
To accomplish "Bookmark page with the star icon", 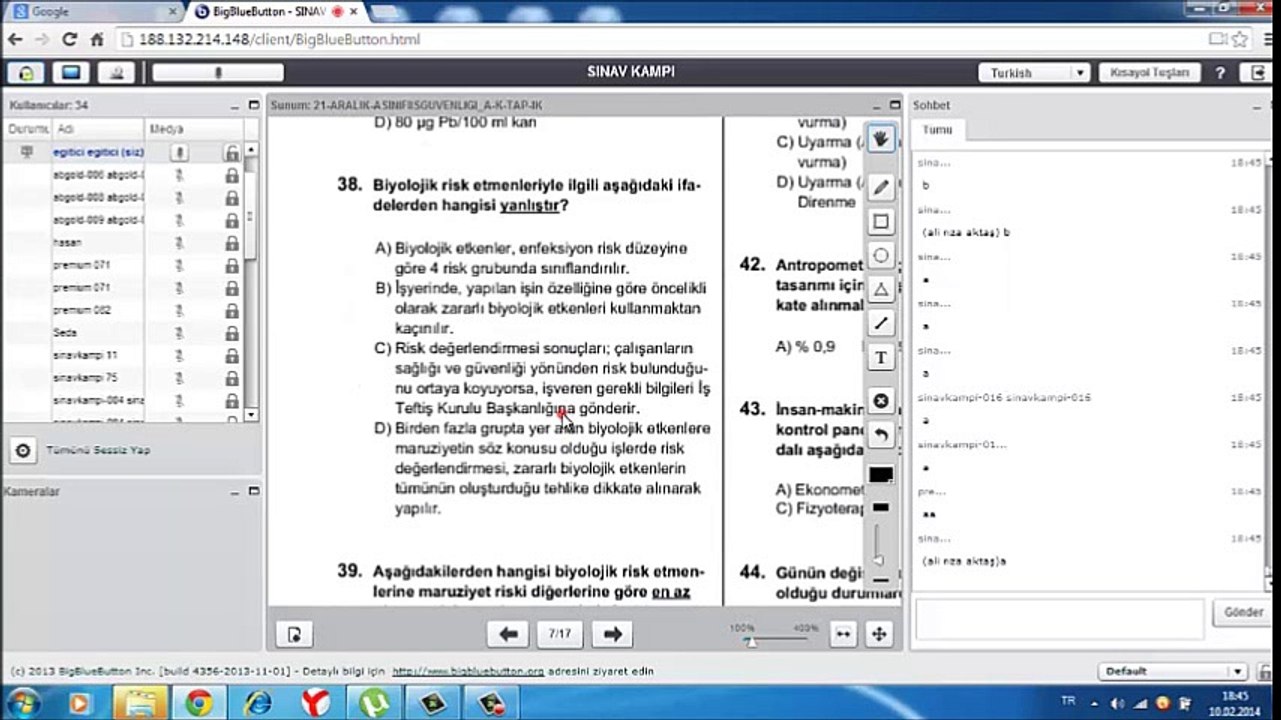I will [1240, 40].
